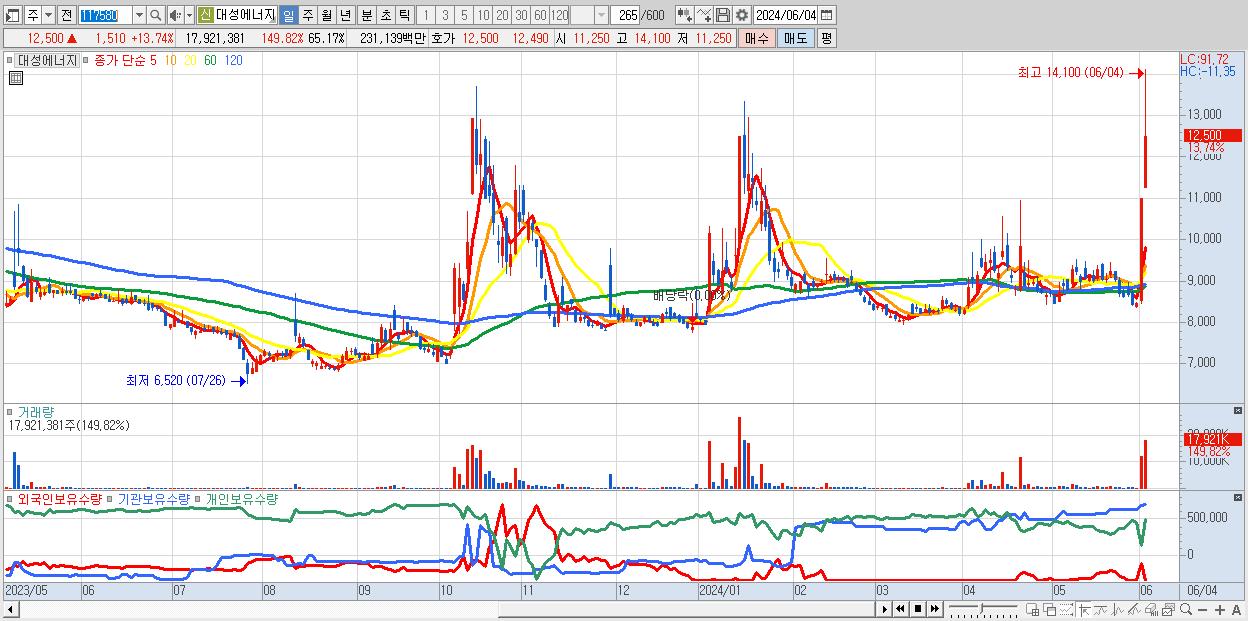Adjust the chart zoom slider at bottom

(982, 609)
